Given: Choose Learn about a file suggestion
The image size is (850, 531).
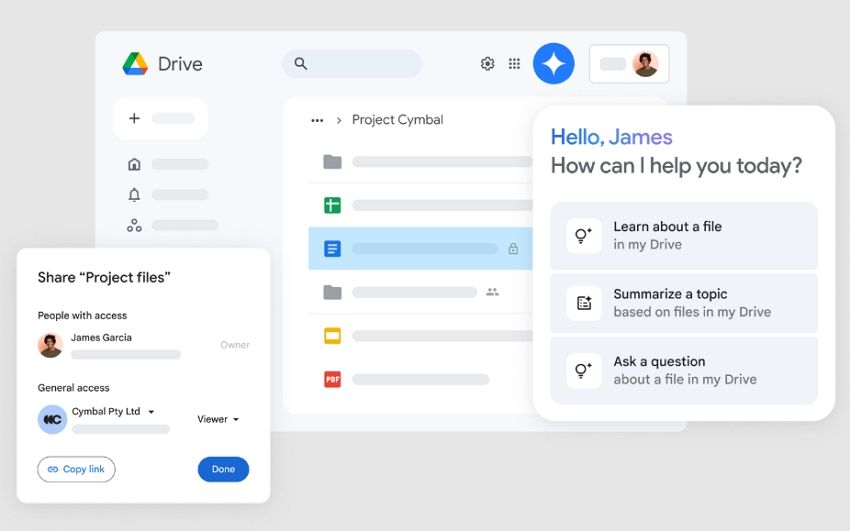Looking at the screenshot, I should [684, 236].
